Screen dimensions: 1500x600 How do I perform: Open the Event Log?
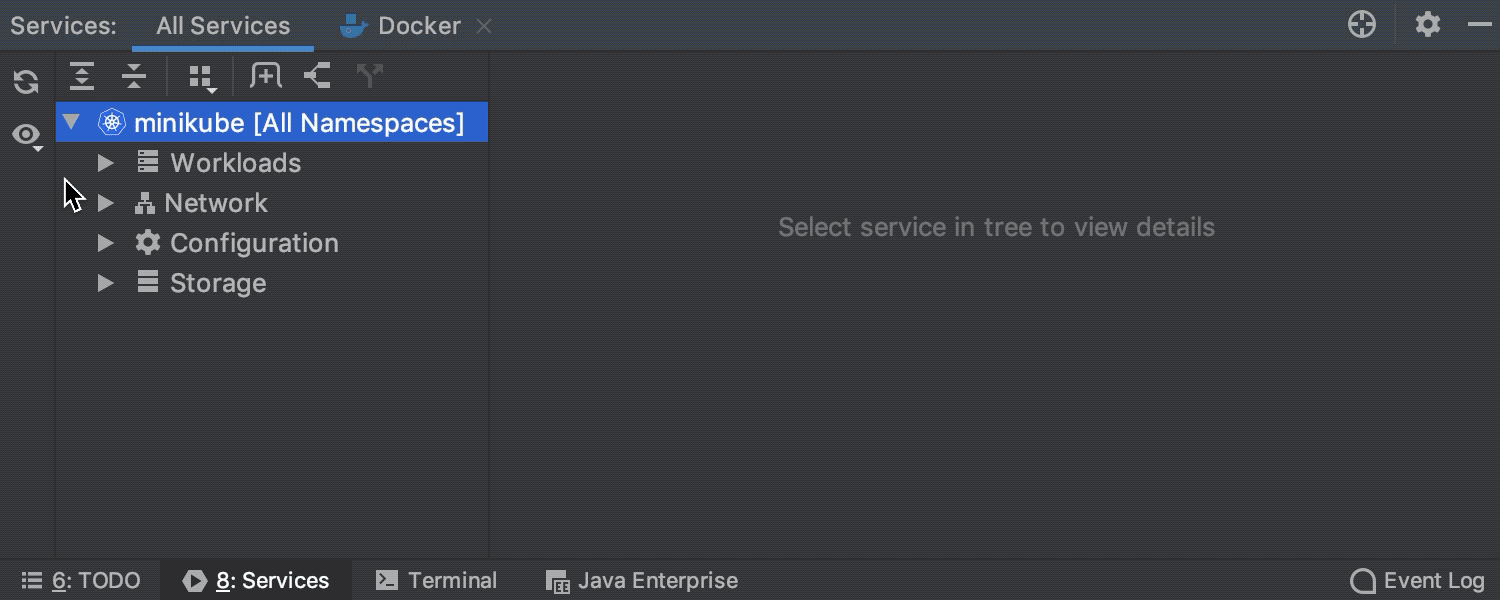(1417, 581)
